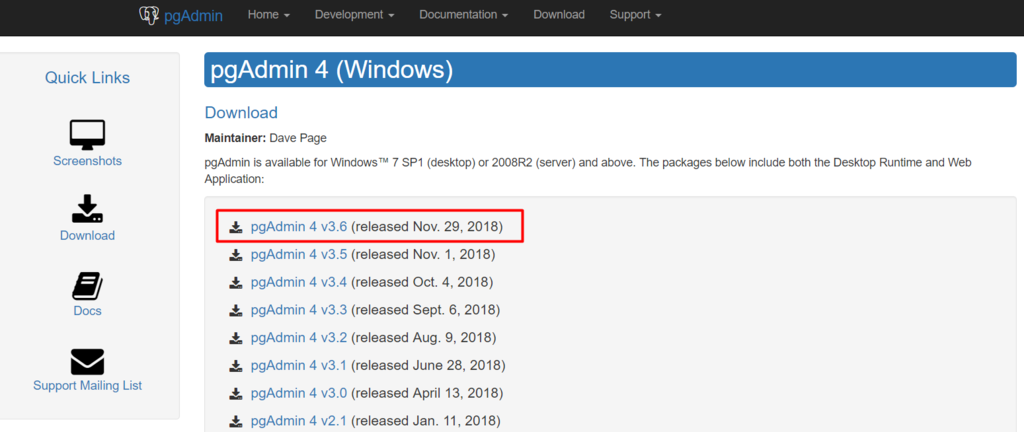1024x432 pixels.
Task: Click the pgAdmin brand text link
Action: coord(193,16)
